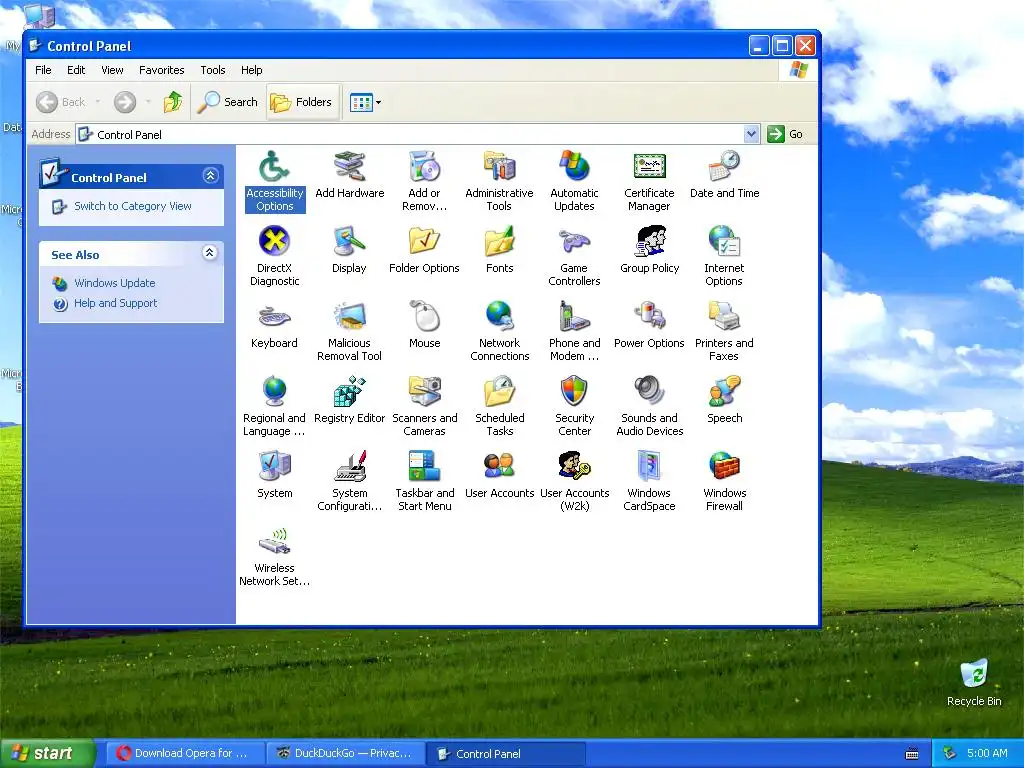Open Game Controllers icon
This screenshot has width=1024, height=768.
coord(575,257)
